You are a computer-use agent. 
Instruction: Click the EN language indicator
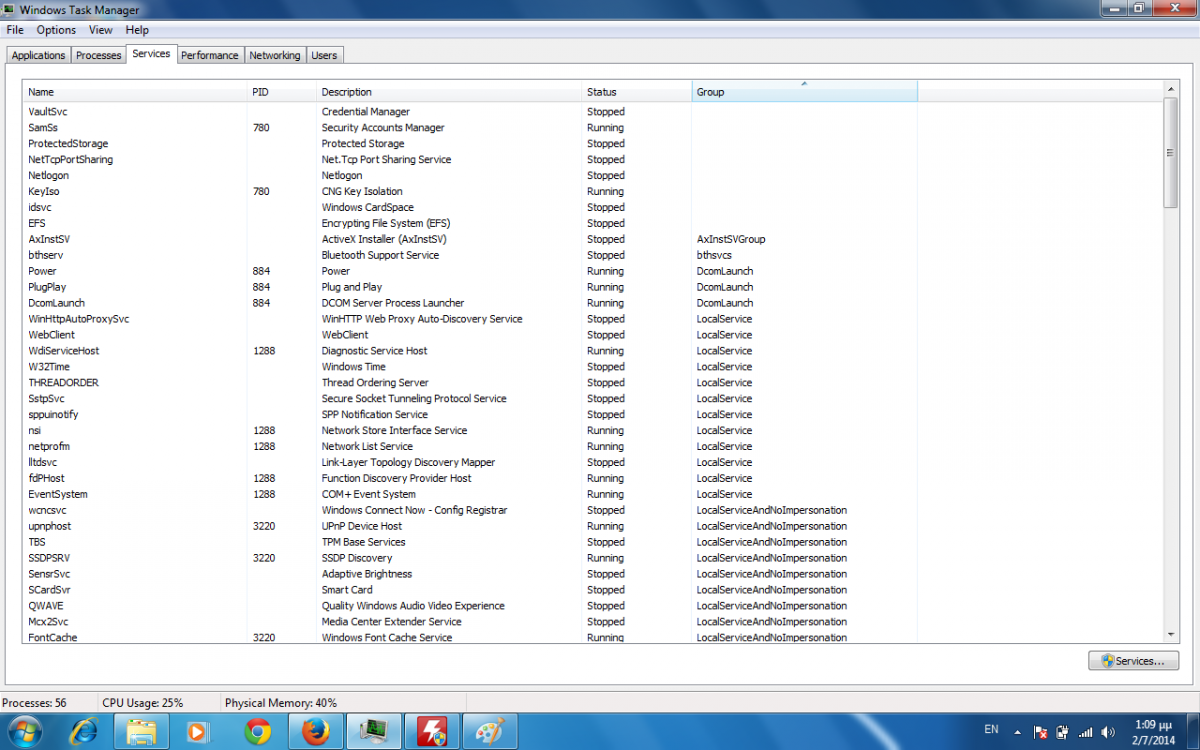[x=992, y=729]
